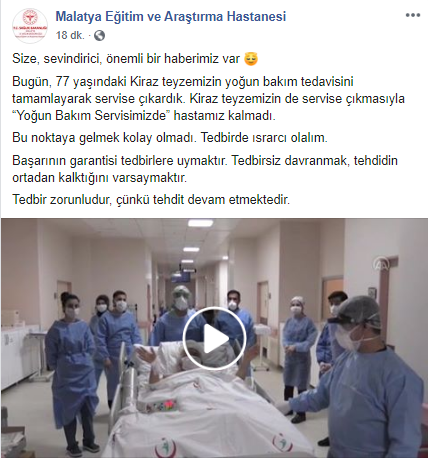Screen dimensions: 428x458
Task: Open the post's 18 dk. timestamp
Action: (70, 35)
